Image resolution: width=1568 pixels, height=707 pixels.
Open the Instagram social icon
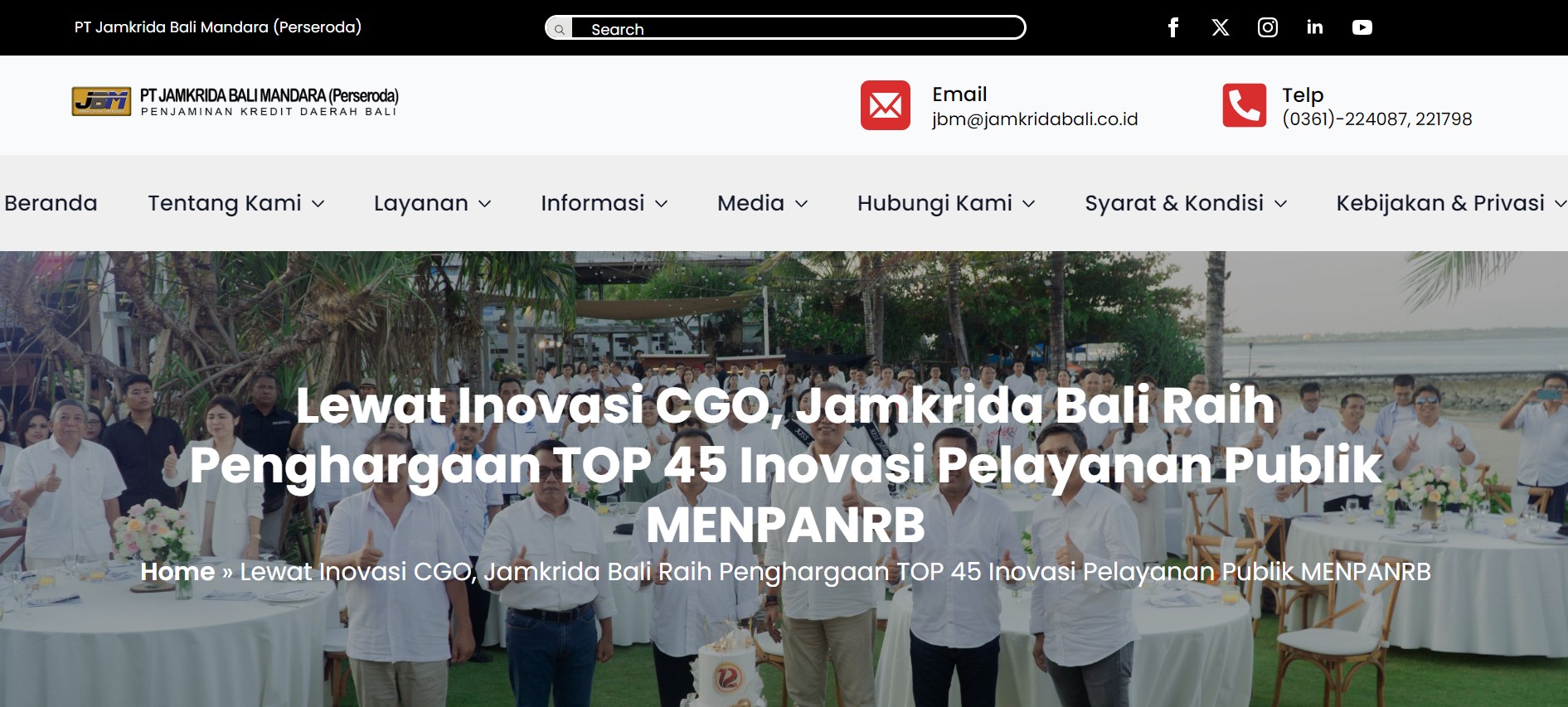1268,27
